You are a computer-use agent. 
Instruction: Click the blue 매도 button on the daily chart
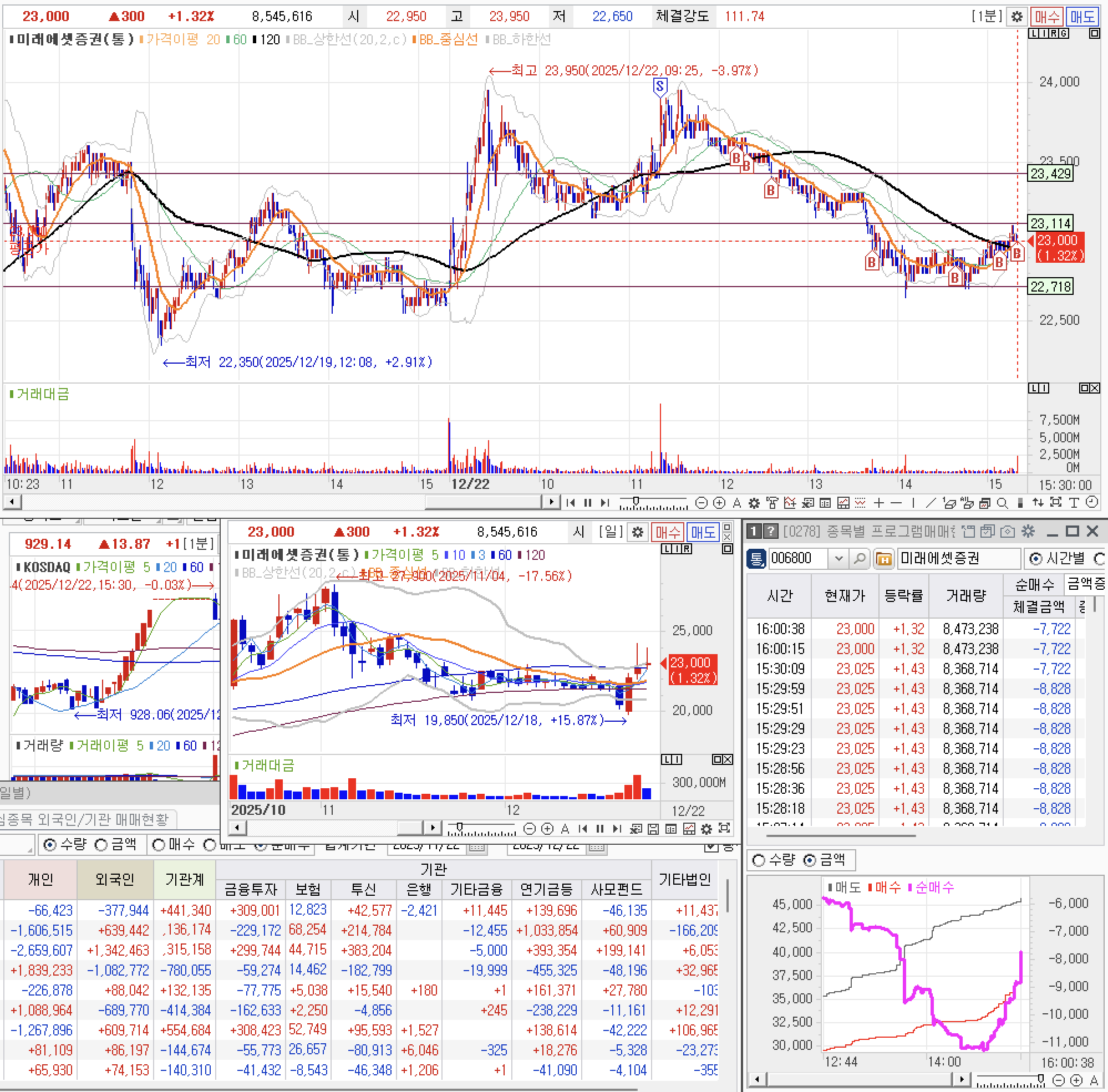pyautogui.click(x=703, y=532)
